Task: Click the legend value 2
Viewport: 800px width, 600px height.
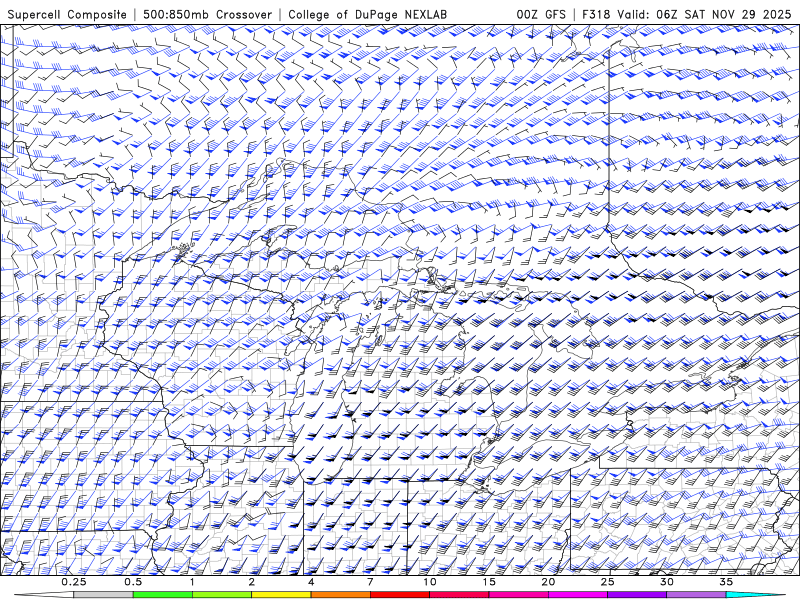Action: (x=252, y=582)
